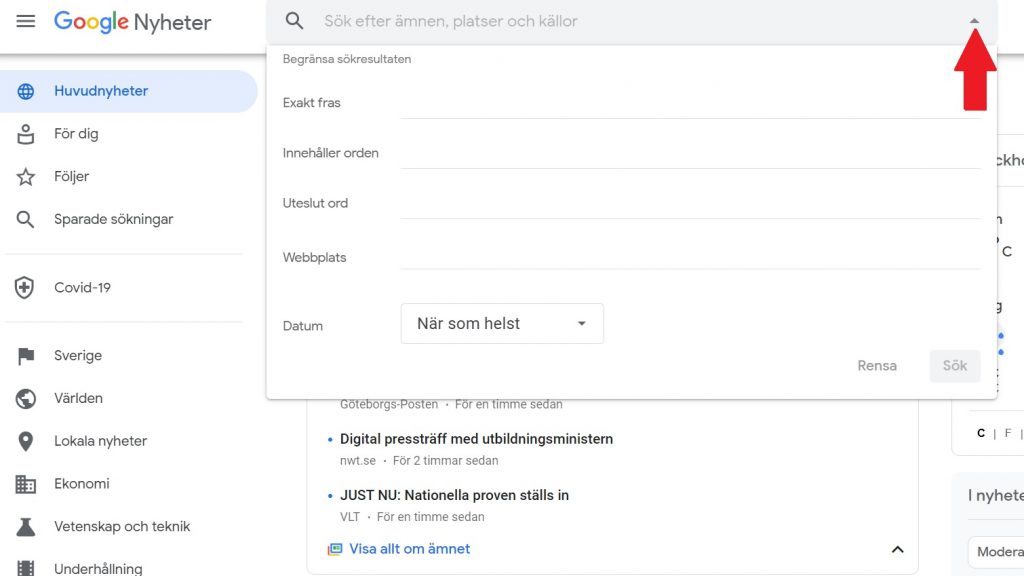Click the VLT source name

(x=350, y=517)
